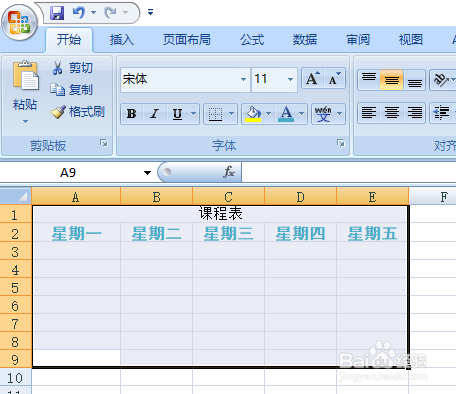Select row 2 header

pos(15,233)
